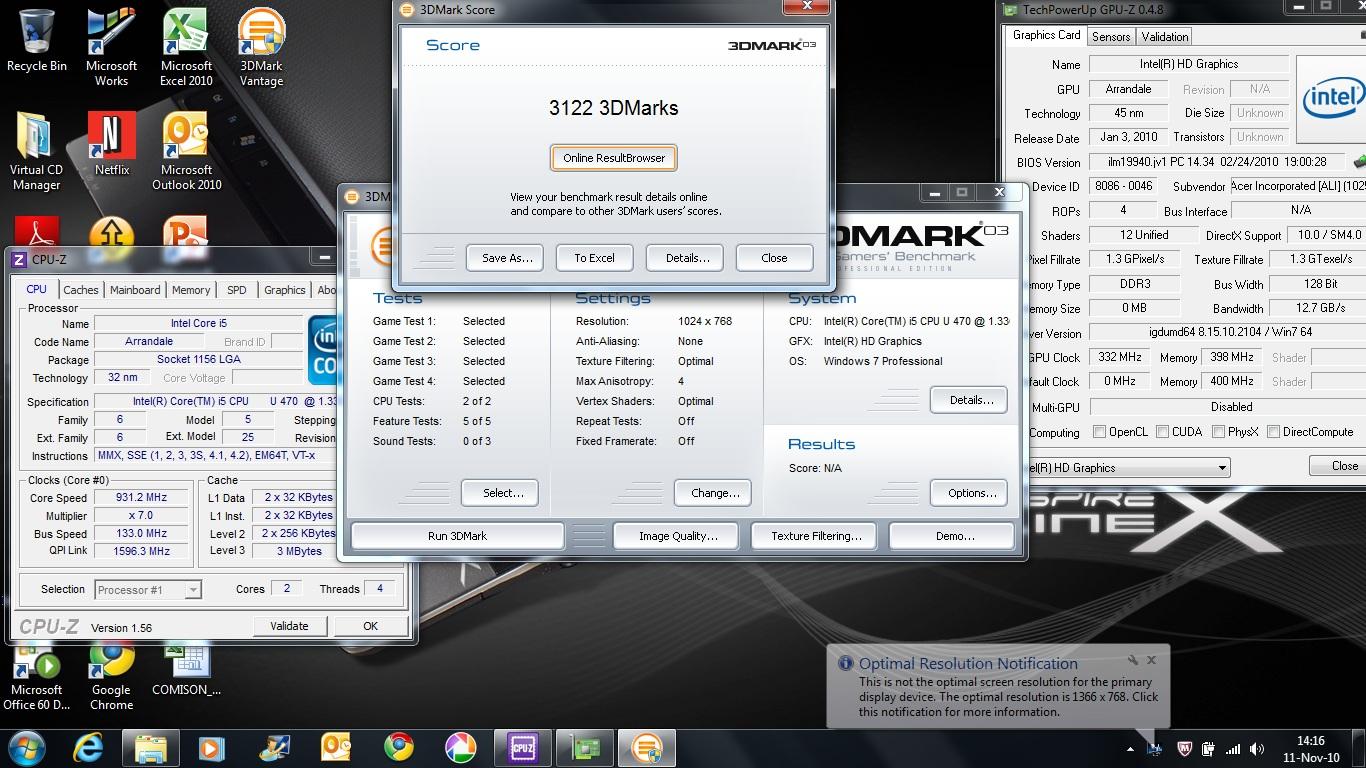Open System Details button in 3DMark03
The width and height of the screenshot is (1366, 768).
click(969, 400)
